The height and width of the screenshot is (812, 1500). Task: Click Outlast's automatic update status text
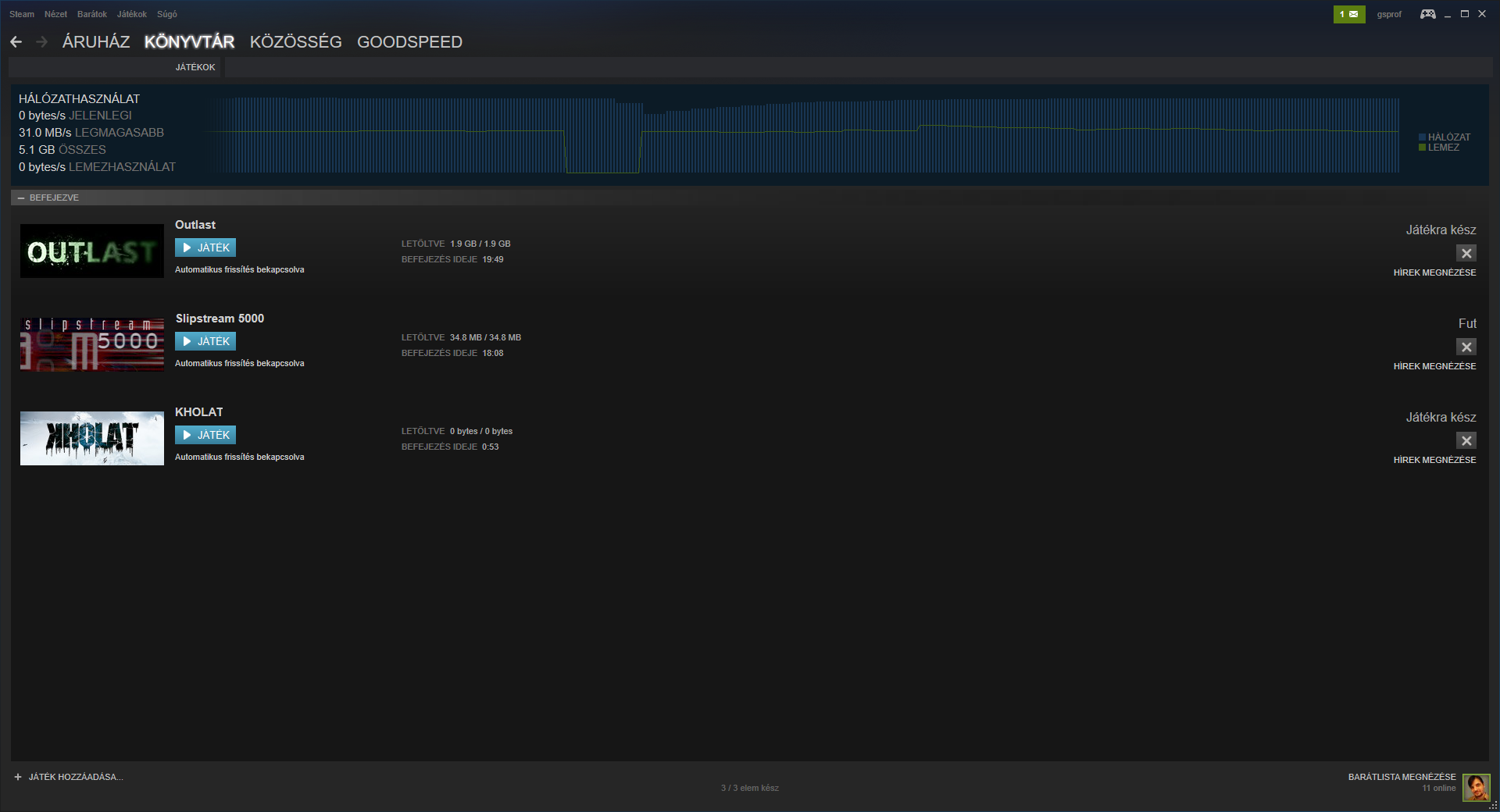pos(239,269)
